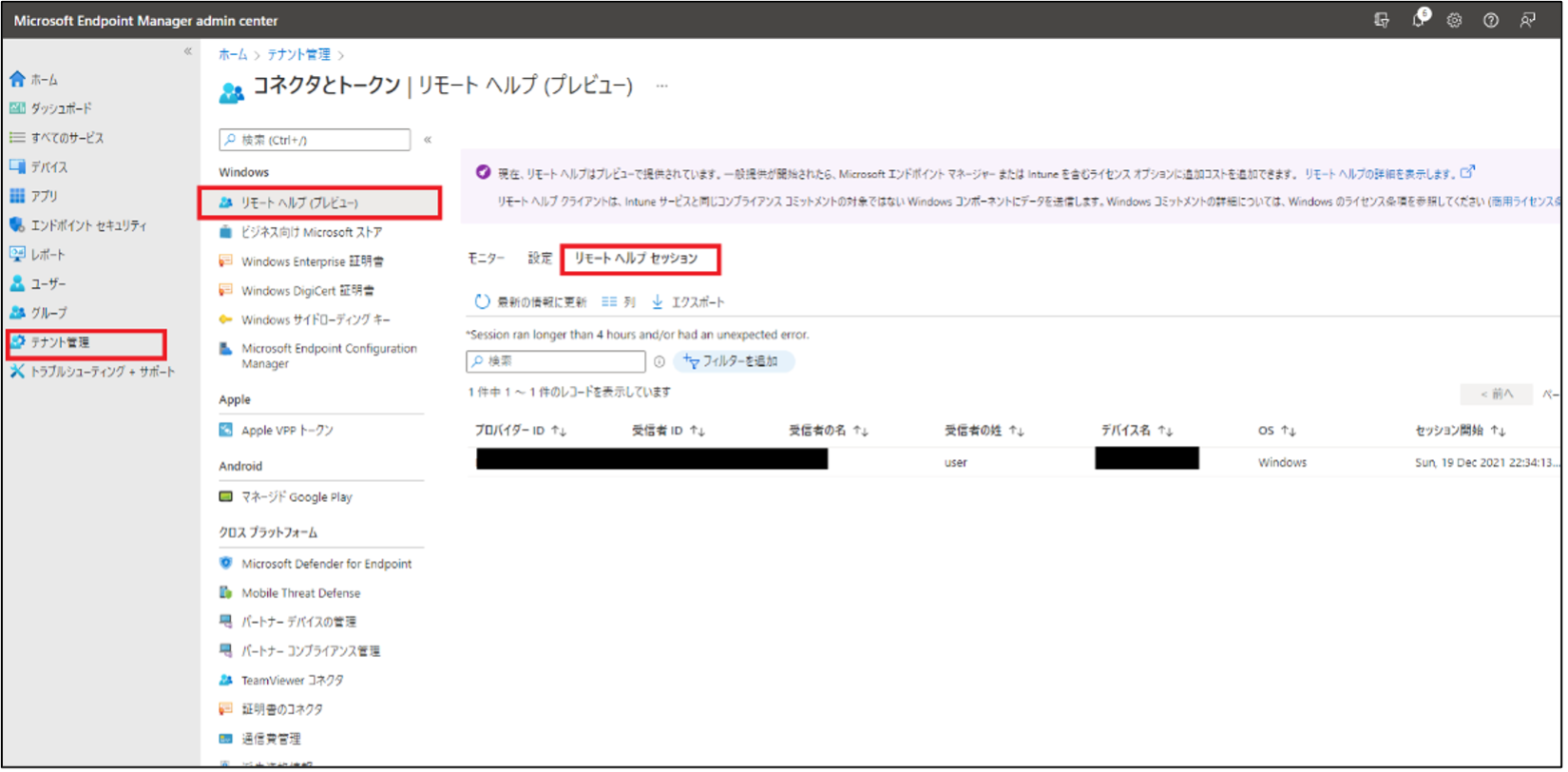
Task: Sort by セッション開始 column
Action: coord(1461,432)
